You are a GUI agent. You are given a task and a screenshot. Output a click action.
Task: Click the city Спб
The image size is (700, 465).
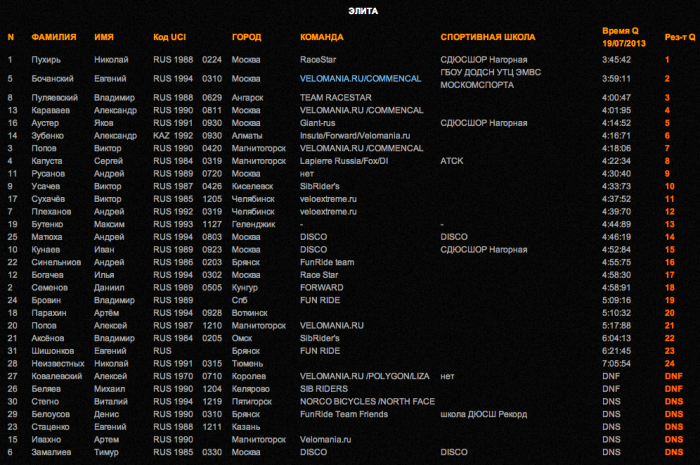pyautogui.click(x=239, y=300)
